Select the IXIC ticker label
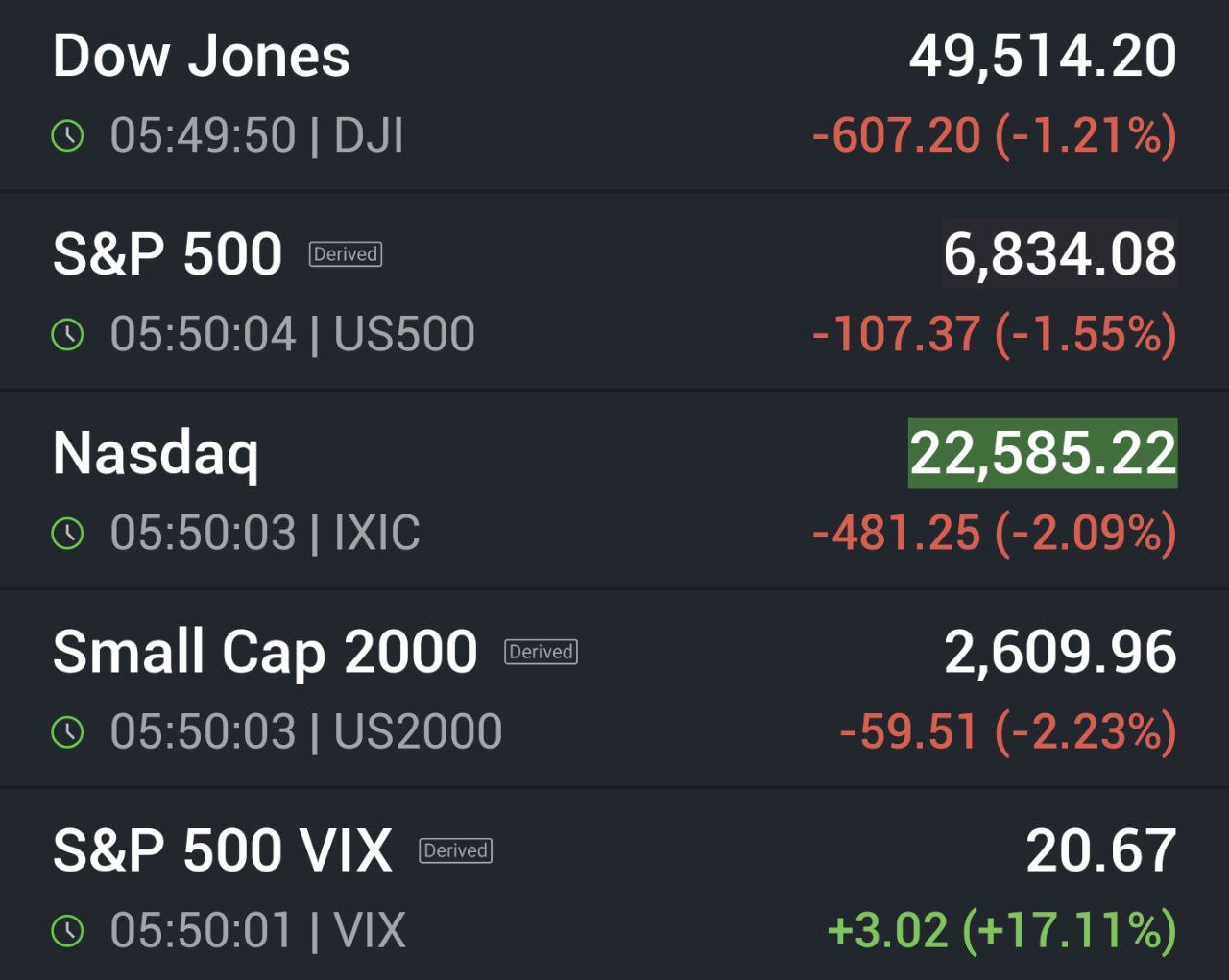Image resolution: width=1229 pixels, height=980 pixels. pos(381,532)
